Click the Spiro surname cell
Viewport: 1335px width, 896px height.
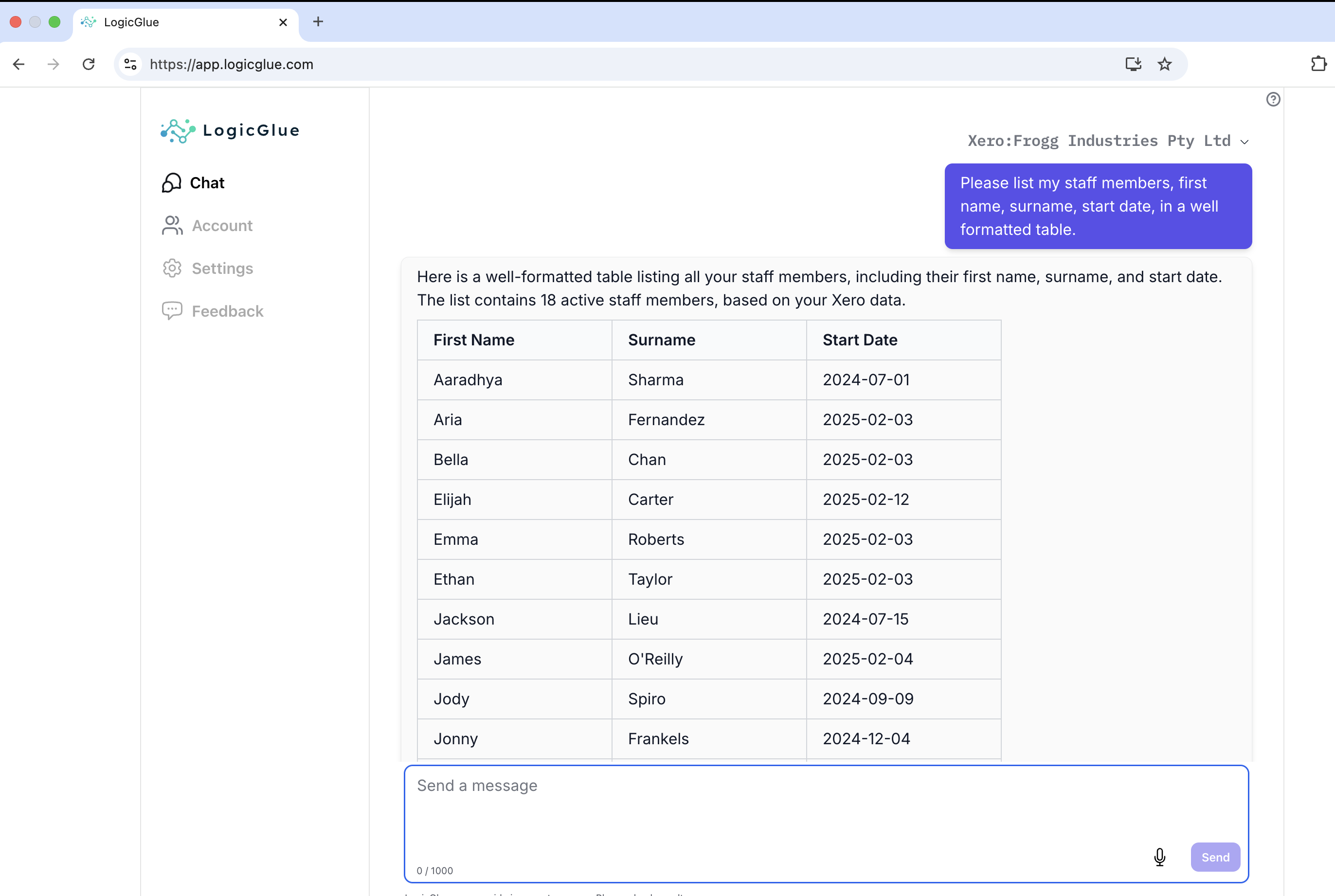coord(709,699)
